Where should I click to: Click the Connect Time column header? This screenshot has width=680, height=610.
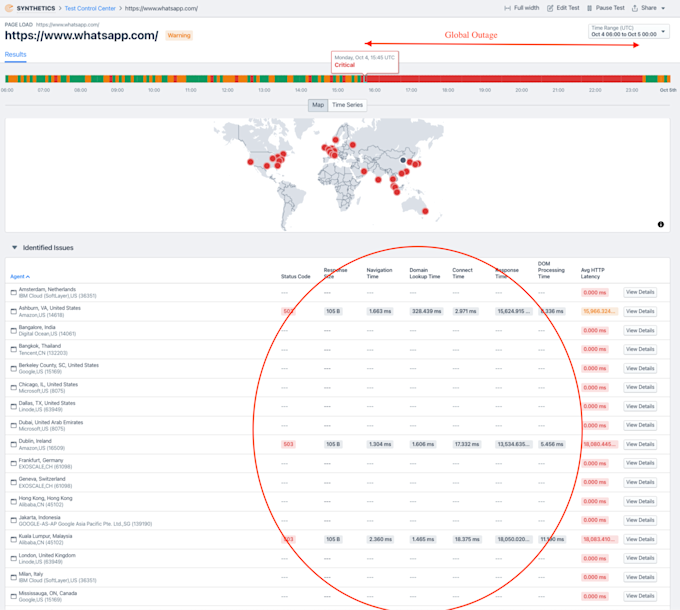point(462,273)
